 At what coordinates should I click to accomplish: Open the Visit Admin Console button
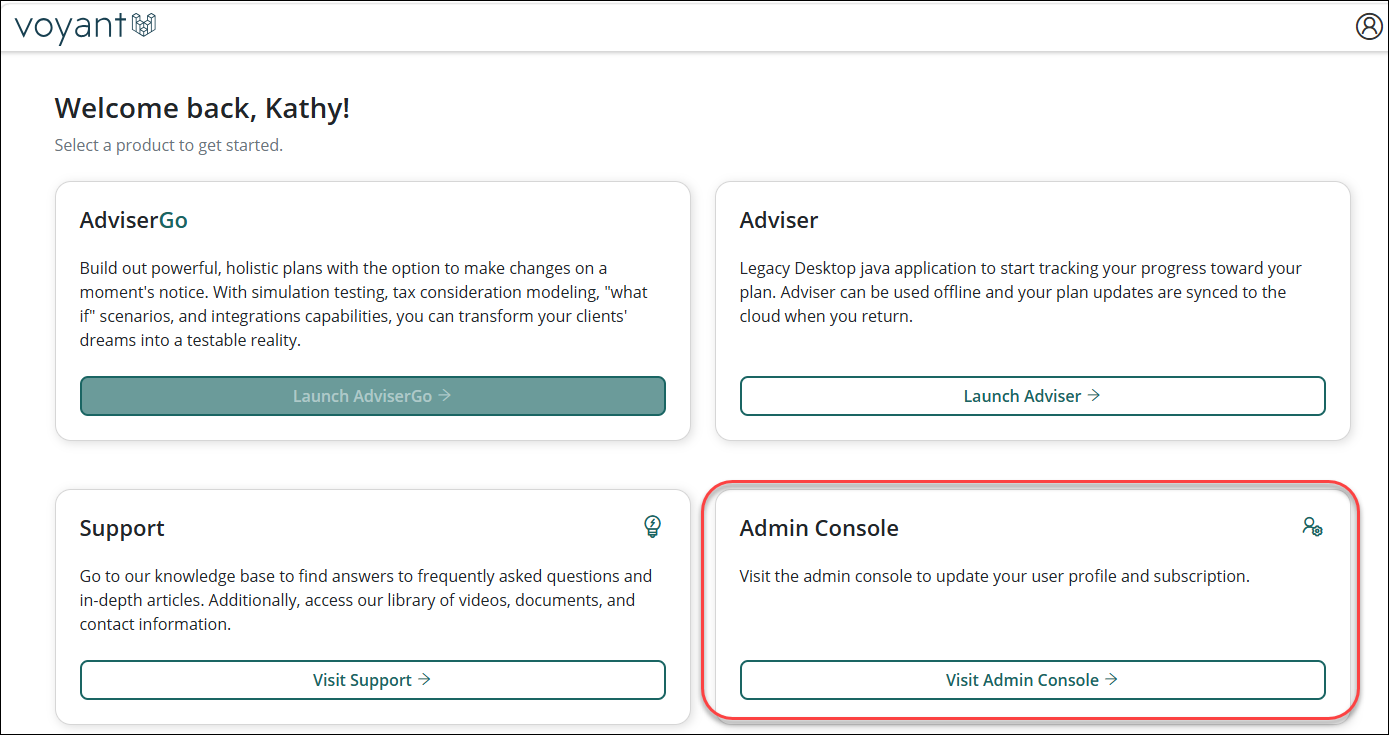[1032, 680]
